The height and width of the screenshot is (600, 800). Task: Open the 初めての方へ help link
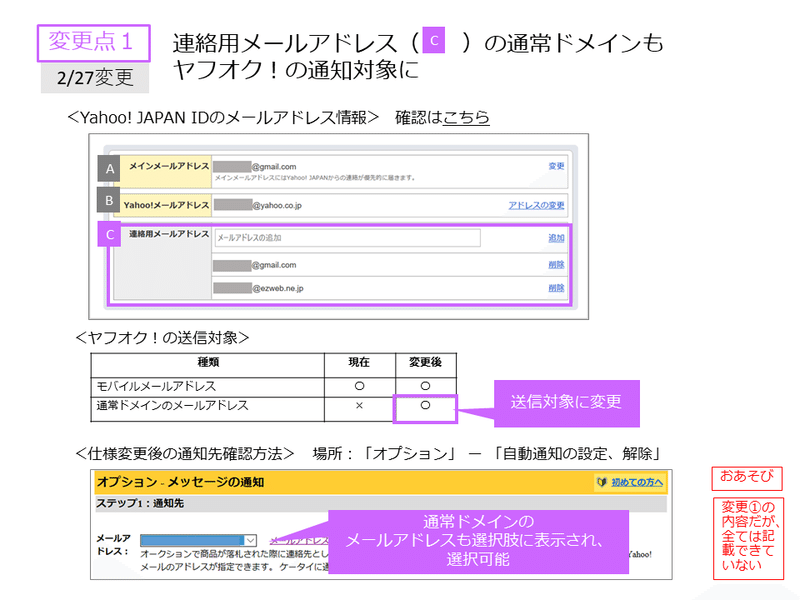pos(637,482)
